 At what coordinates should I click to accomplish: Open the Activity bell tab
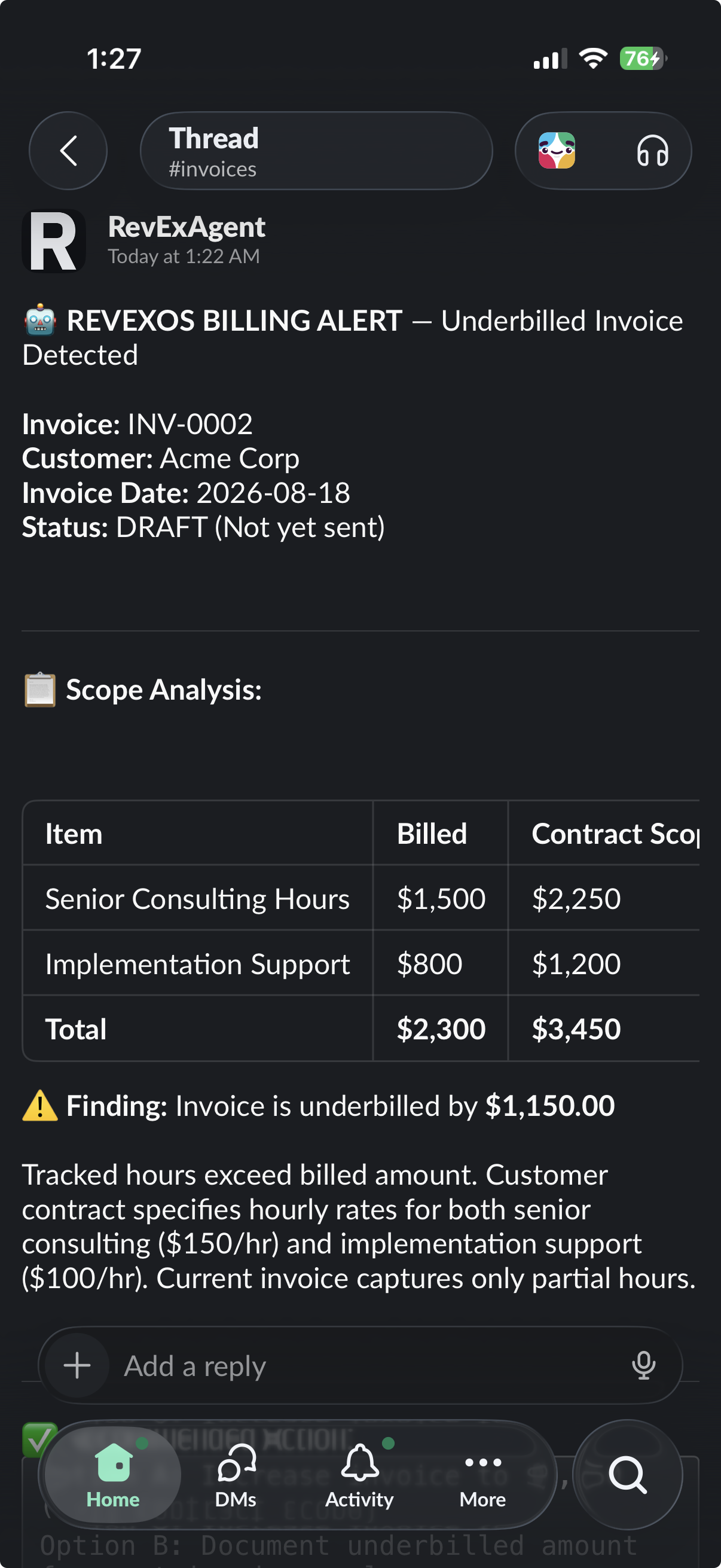click(x=359, y=1474)
